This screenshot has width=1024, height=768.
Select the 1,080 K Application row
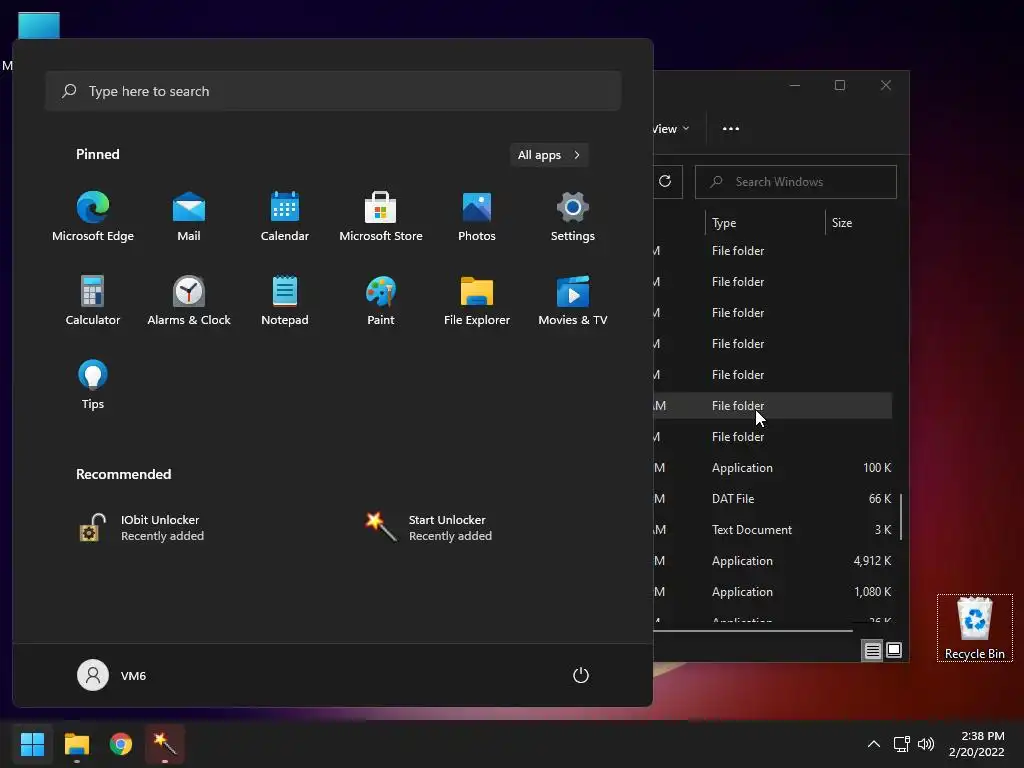pos(773,592)
